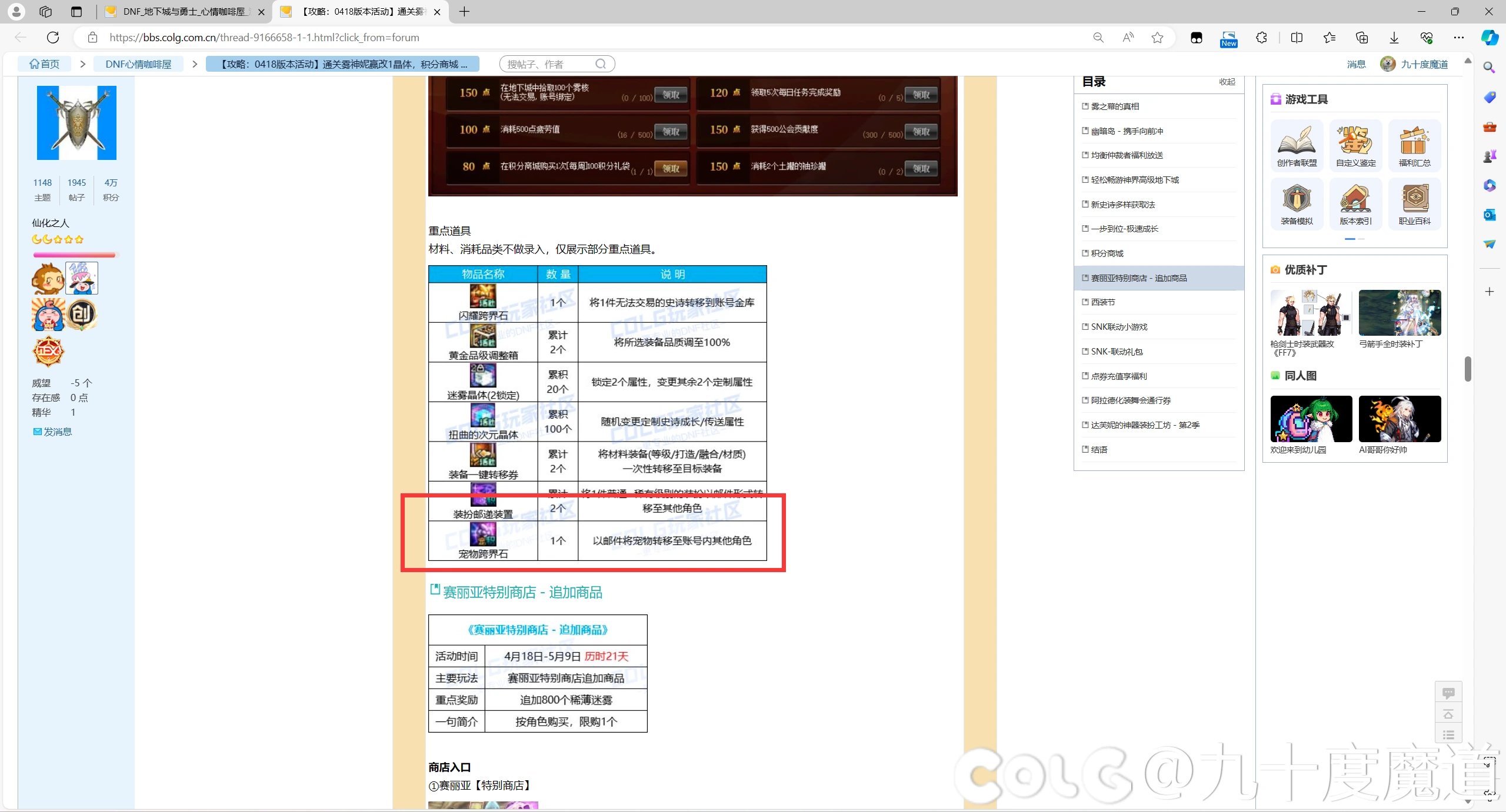Screen dimensions: 1506x812
Task: Click the floating list outline icon
Action: coord(1448,735)
